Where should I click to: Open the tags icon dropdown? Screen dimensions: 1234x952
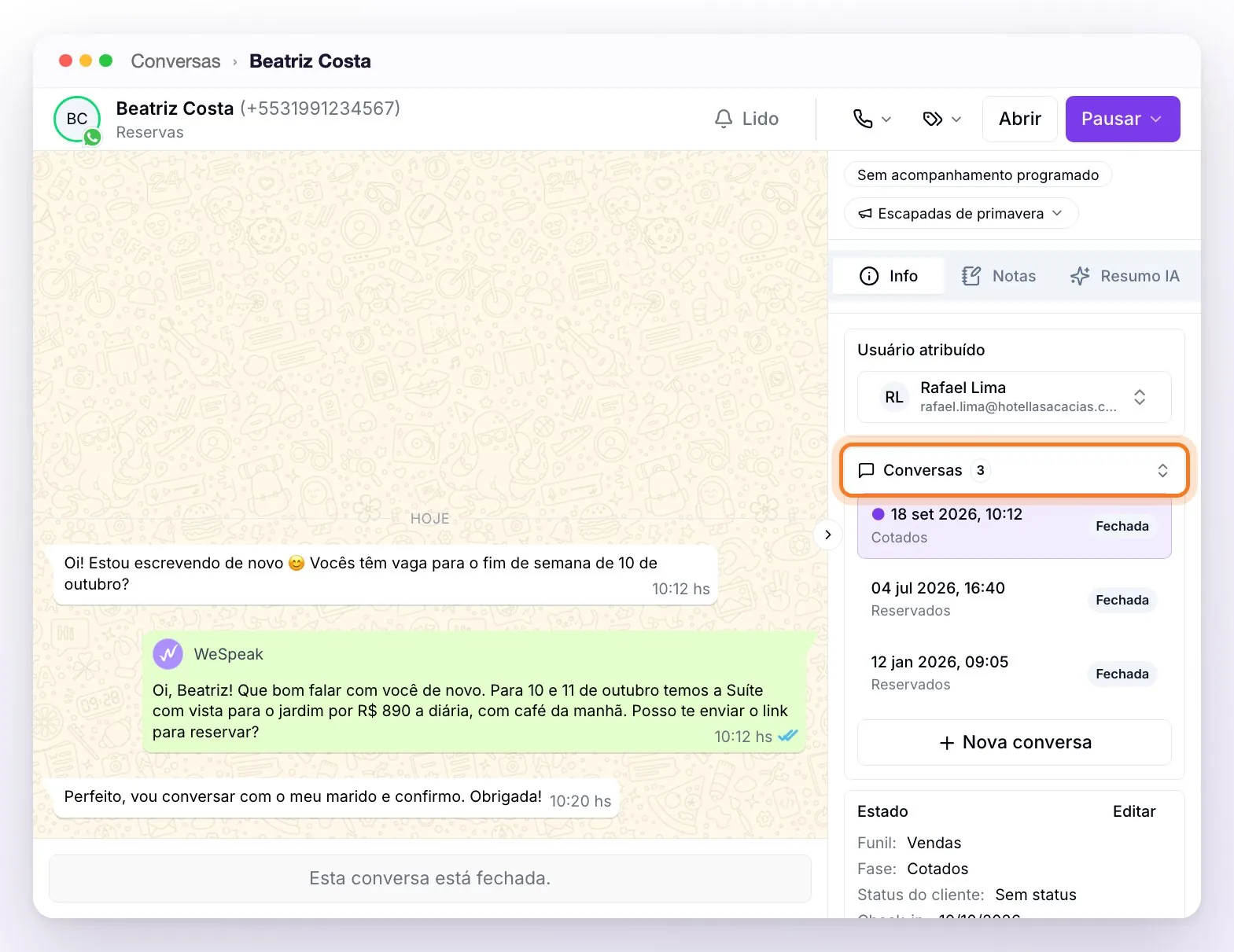click(x=941, y=119)
